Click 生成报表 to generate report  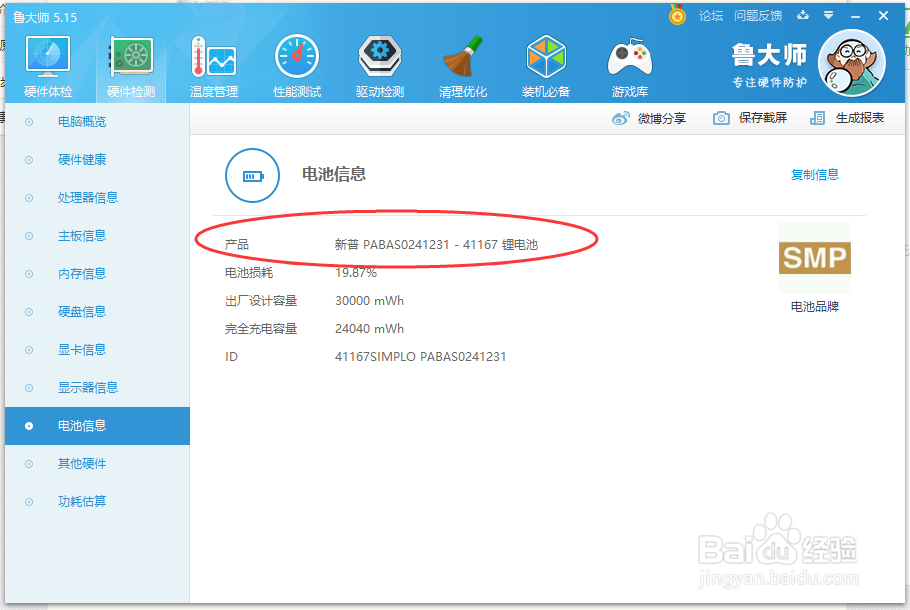(x=860, y=118)
